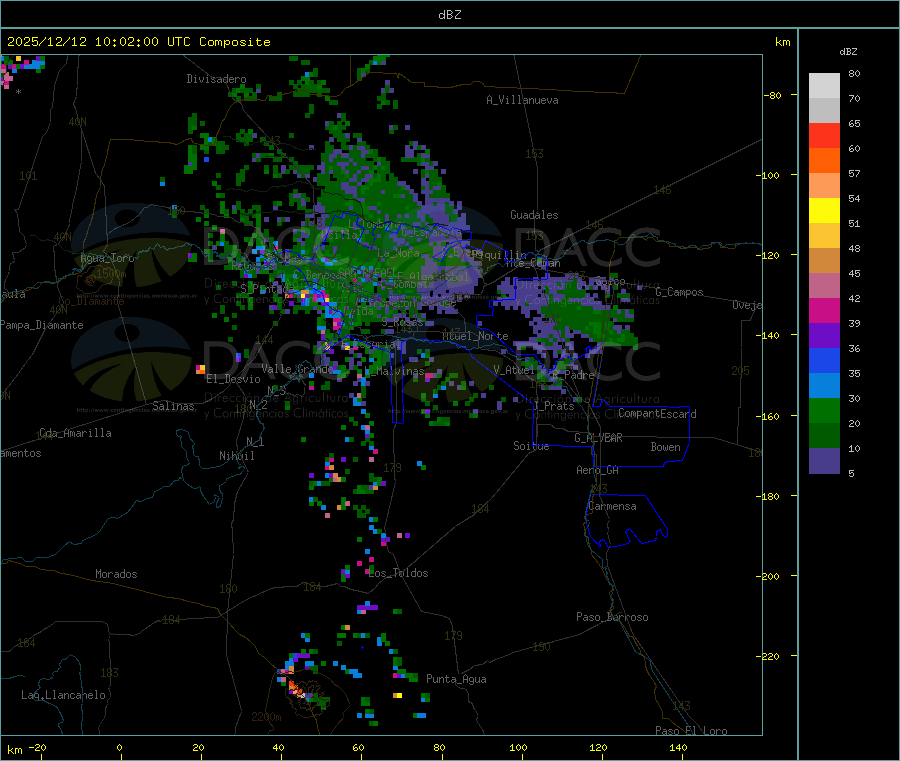Select the red 60 dBZ legend swatch
Image resolution: width=900 pixels, height=761 pixels.
click(824, 135)
